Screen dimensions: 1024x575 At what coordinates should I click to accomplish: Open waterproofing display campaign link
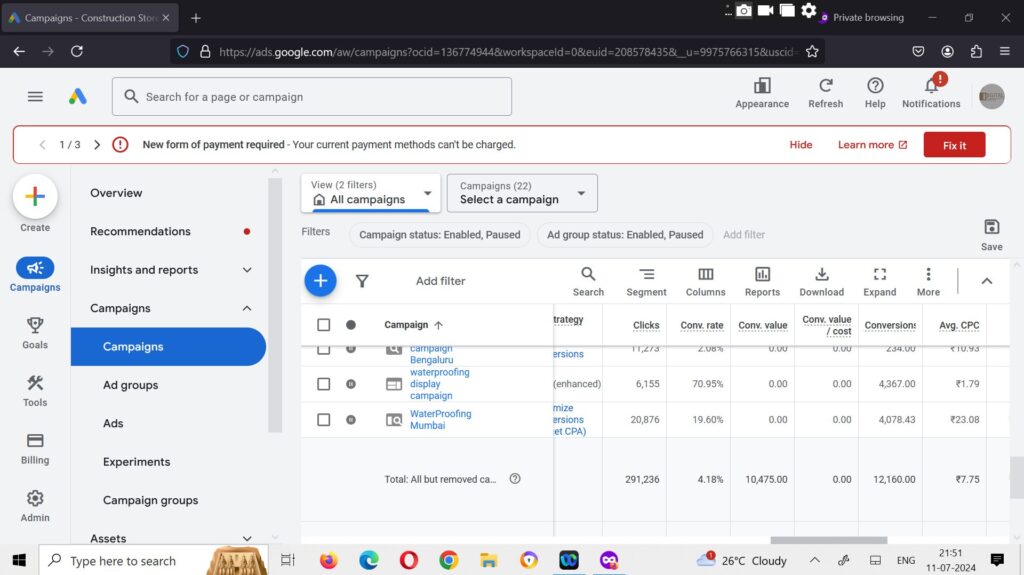[x=440, y=384]
